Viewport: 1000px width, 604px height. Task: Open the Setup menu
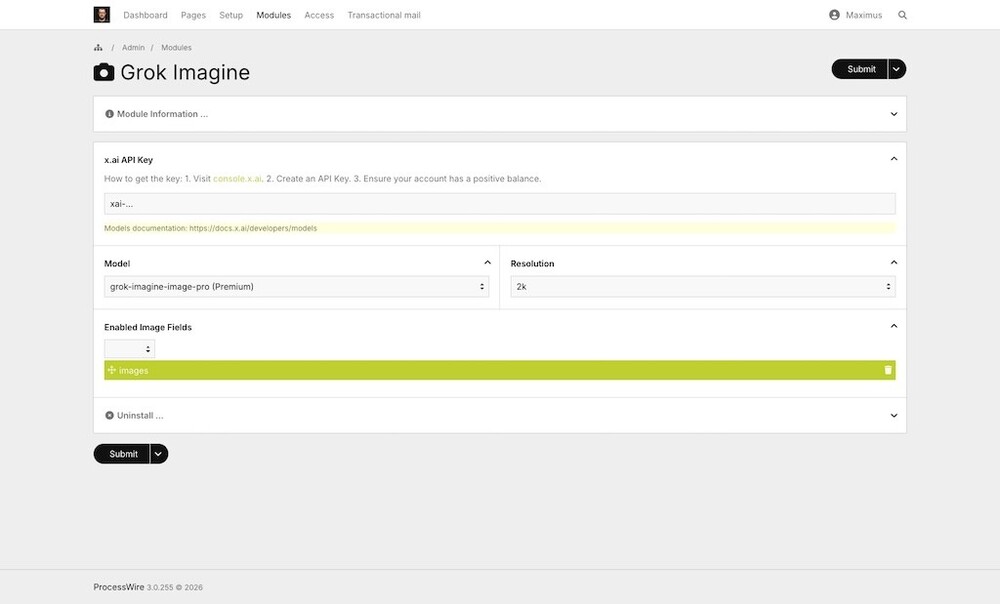click(x=231, y=15)
